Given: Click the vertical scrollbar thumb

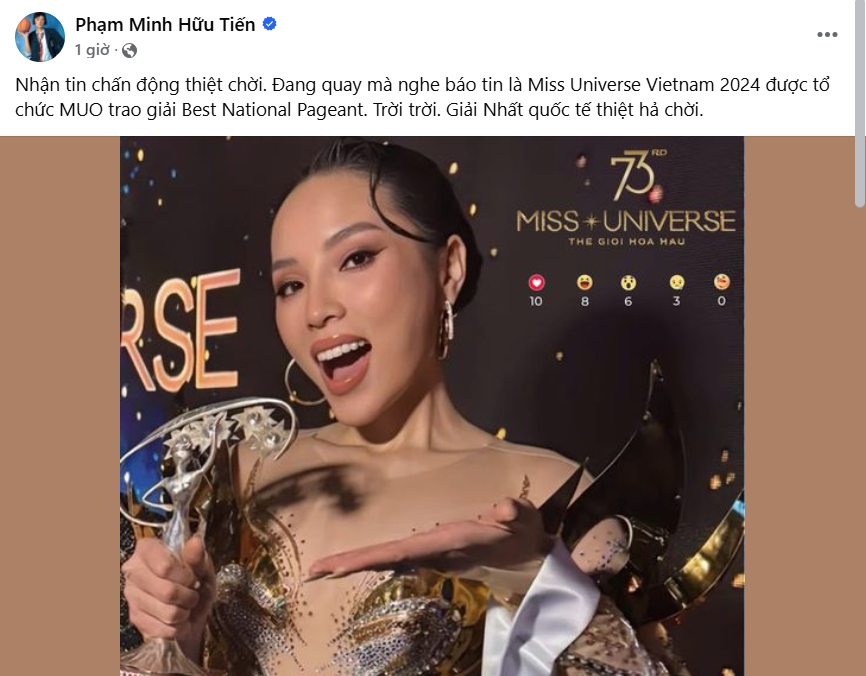Looking at the screenshot, I should [859, 103].
